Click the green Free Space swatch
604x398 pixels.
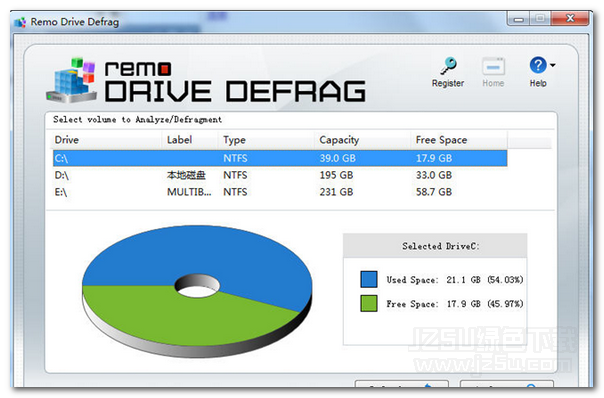[x=369, y=303]
